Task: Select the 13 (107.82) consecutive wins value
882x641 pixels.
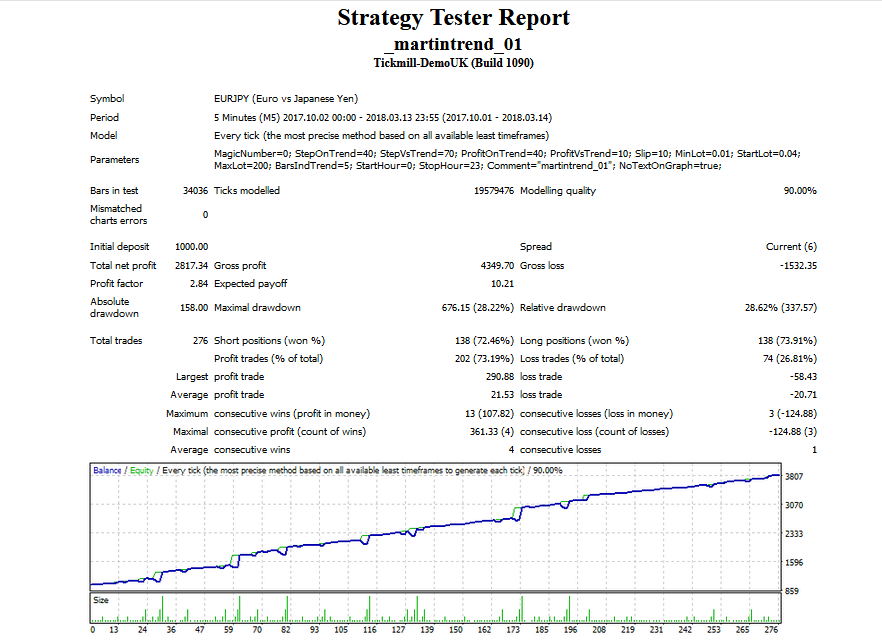Action: pos(489,413)
